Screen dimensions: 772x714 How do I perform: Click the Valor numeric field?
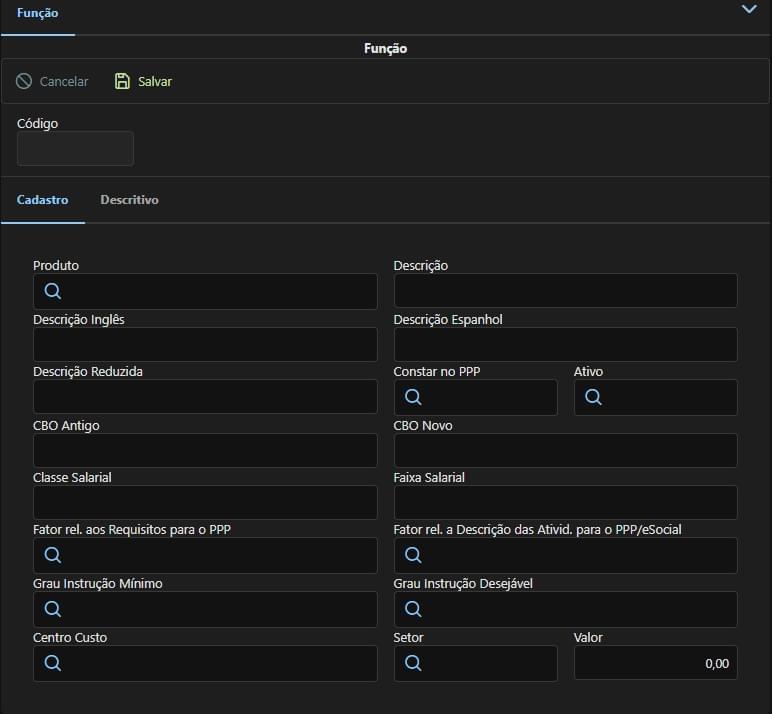pyautogui.click(x=655, y=663)
